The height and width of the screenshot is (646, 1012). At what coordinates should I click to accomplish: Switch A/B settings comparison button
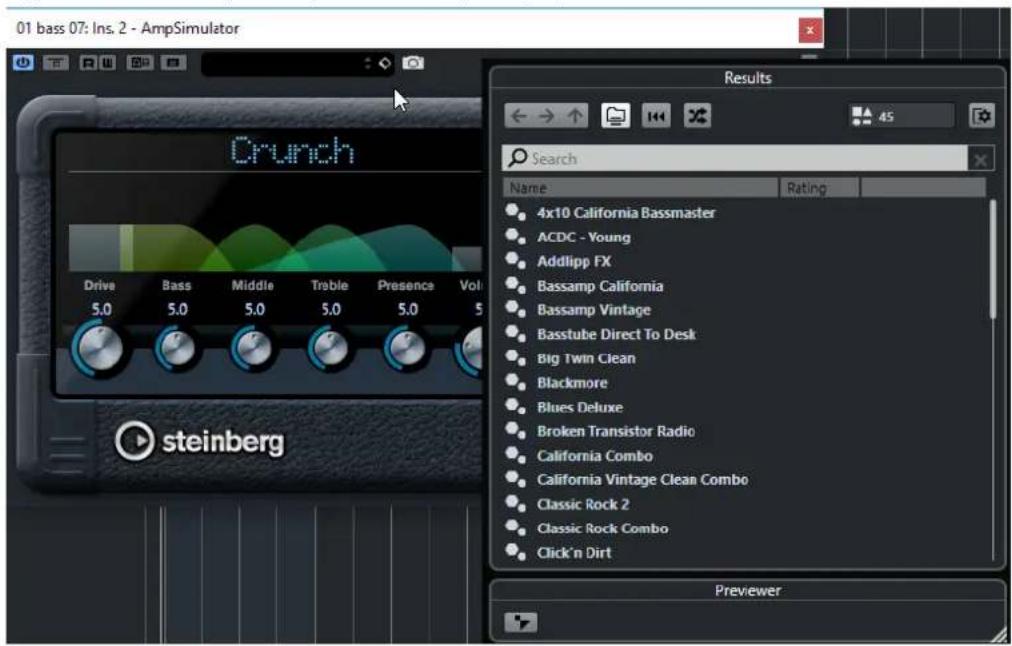(140, 63)
